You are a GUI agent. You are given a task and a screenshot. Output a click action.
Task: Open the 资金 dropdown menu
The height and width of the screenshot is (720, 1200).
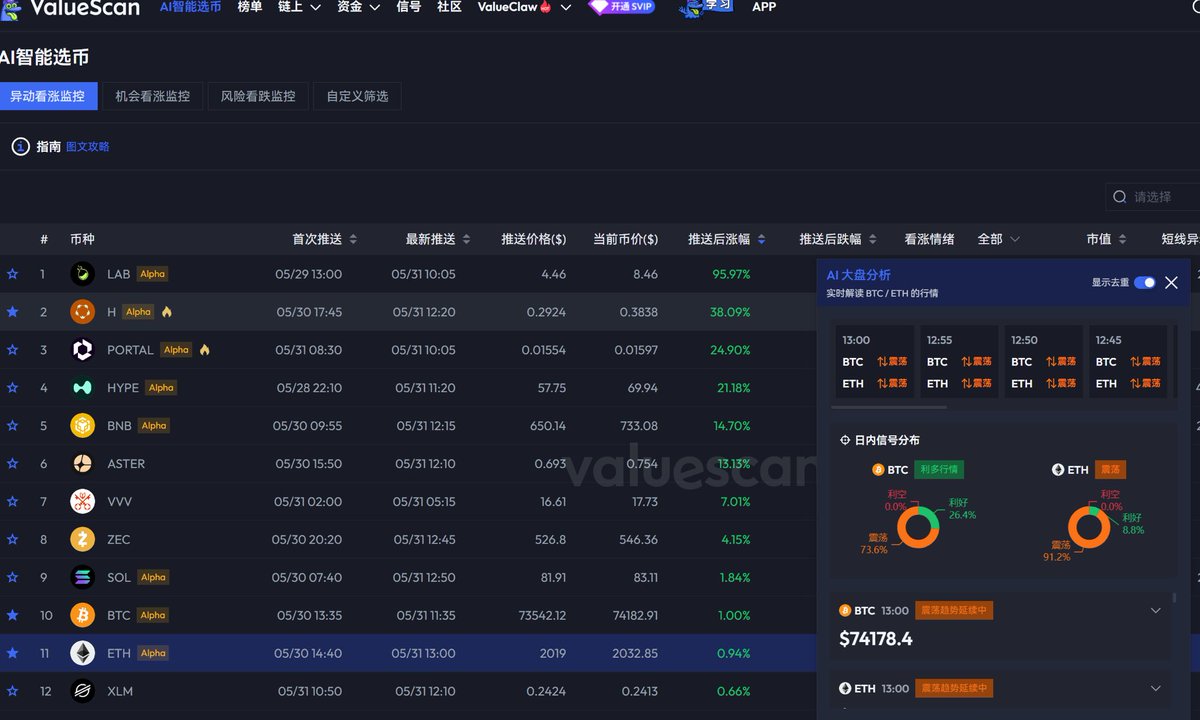click(x=358, y=7)
